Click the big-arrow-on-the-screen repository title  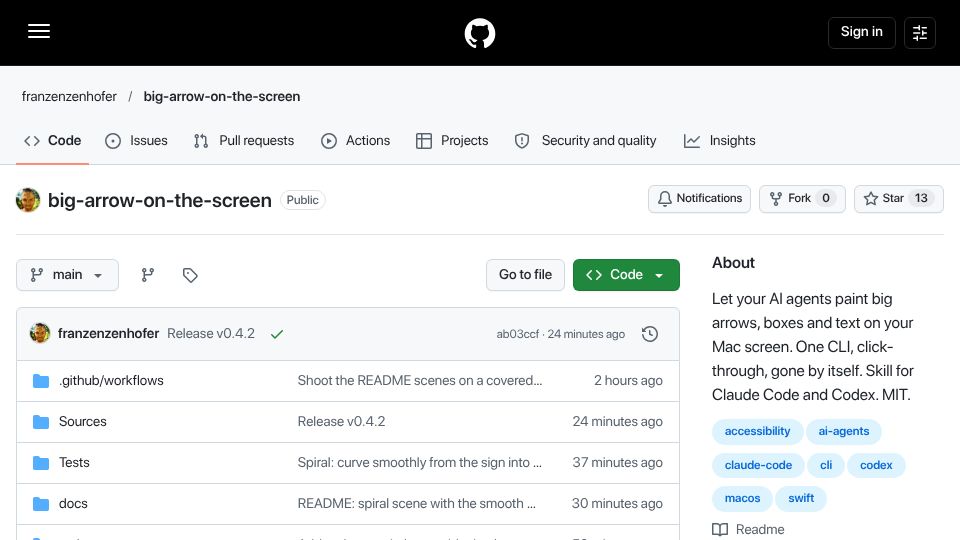click(159, 200)
